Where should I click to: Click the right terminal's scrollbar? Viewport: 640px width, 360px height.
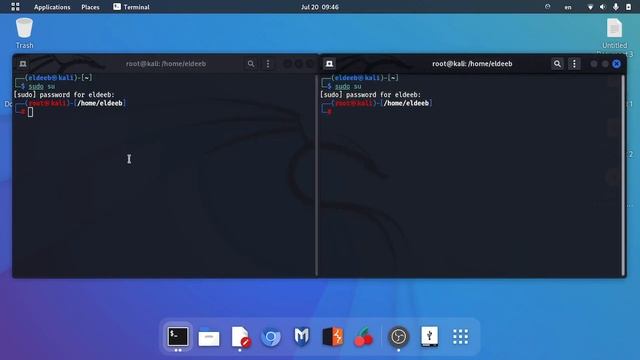(x=623, y=176)
